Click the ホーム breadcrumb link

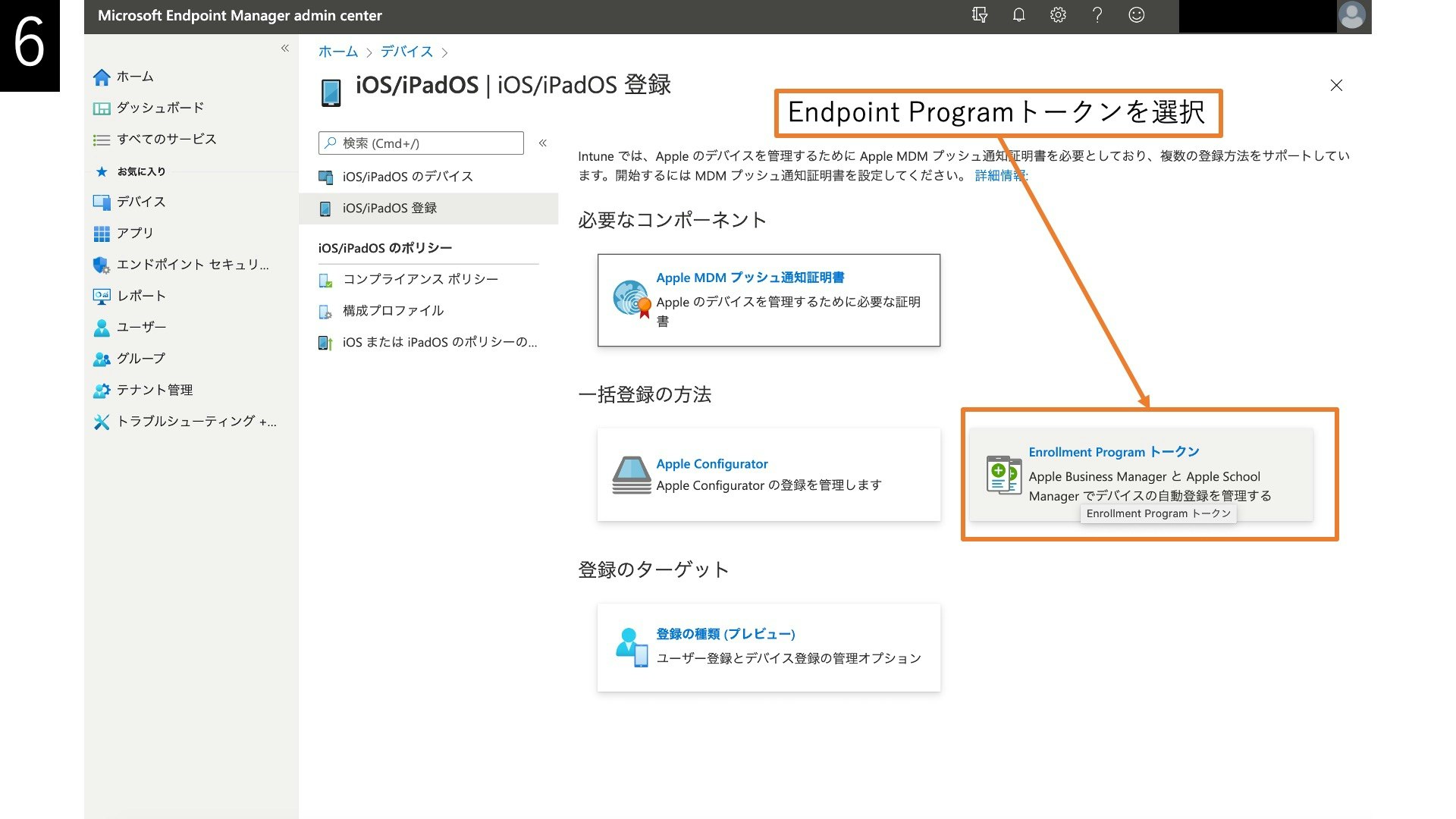pyautogui.click(x=338, y=52)
